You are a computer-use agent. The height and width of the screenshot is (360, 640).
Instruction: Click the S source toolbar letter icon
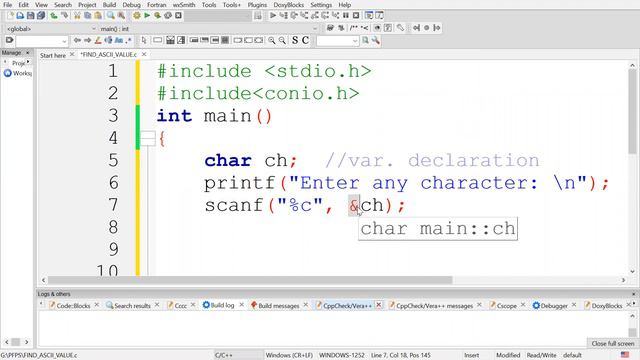(x=295, y=40)
